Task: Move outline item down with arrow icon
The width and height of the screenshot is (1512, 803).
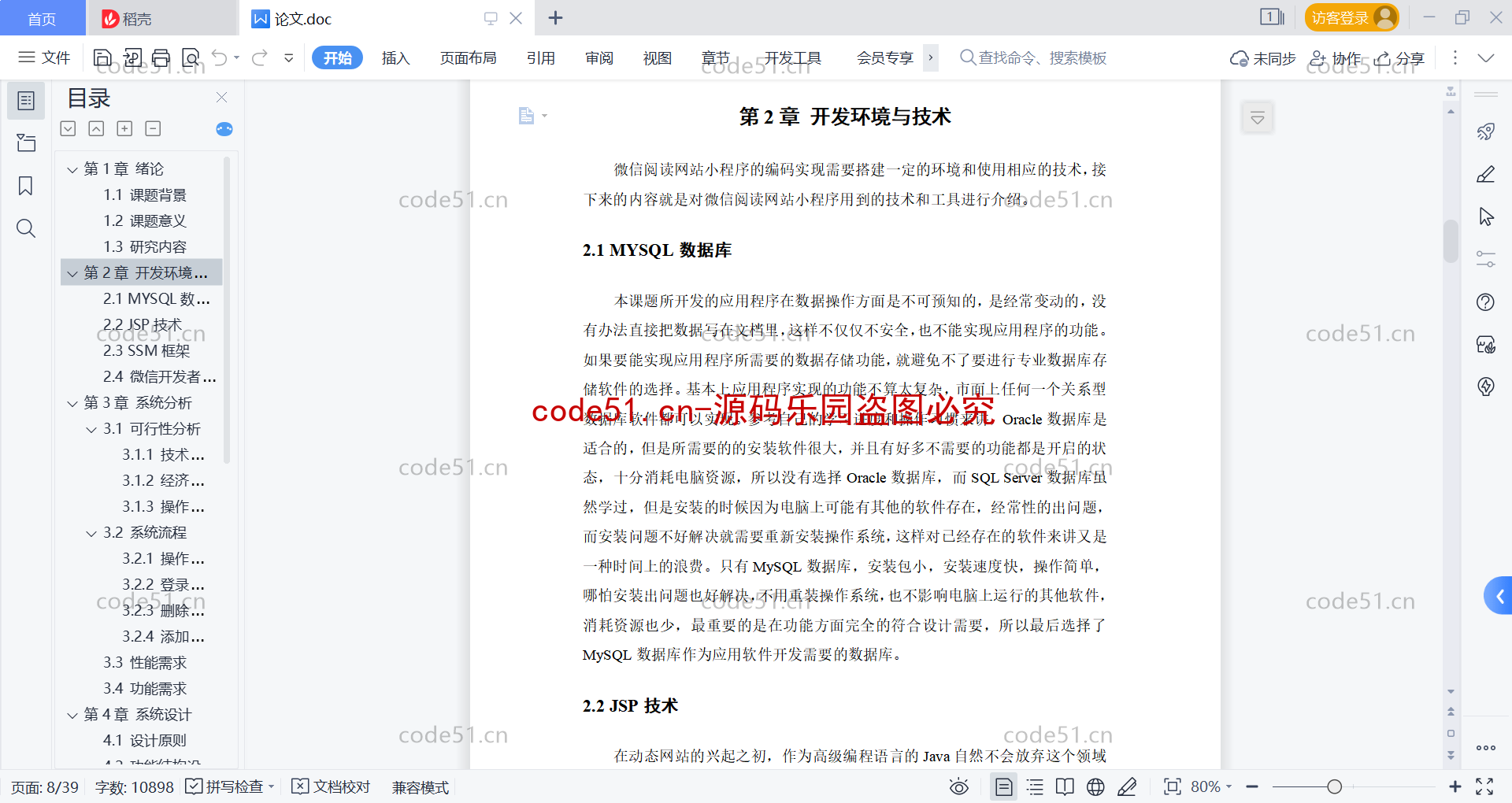Action: click(68, 128)
